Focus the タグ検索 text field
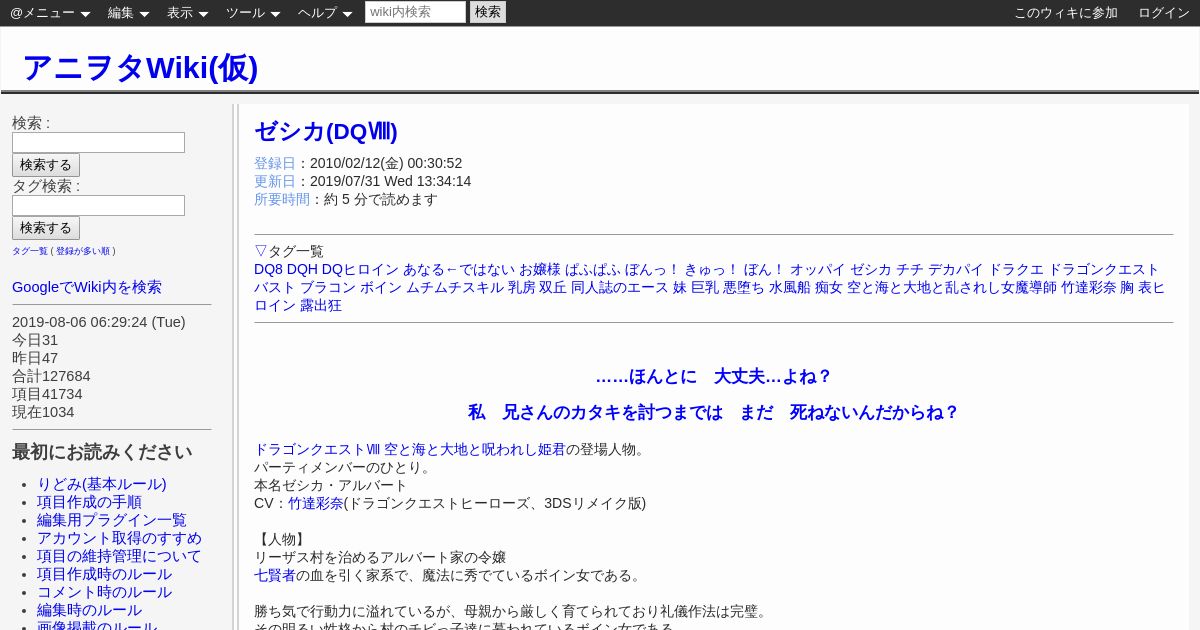Screen dimensions: 1200x630 (98, 205)
